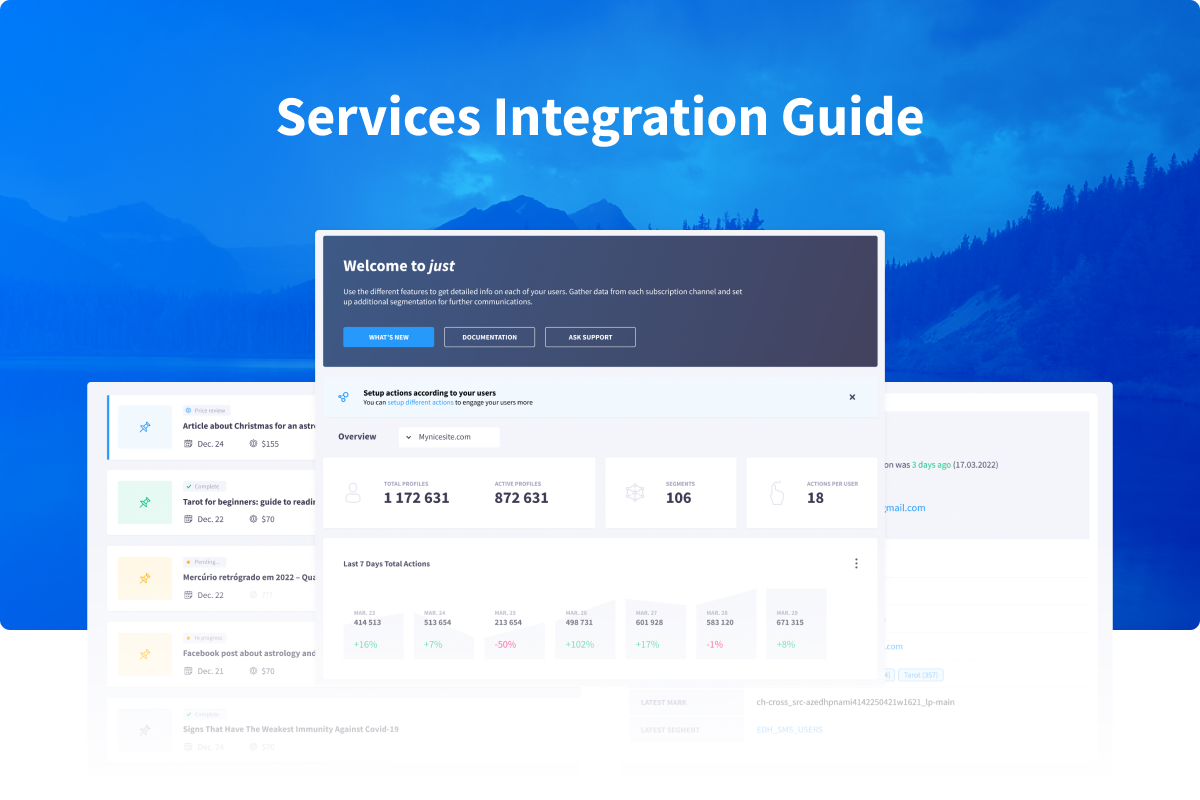This screenshot has width=1200, height=800.
Task: Click the Last 7 Days Total Actions heading
Action: click(386, 564)
